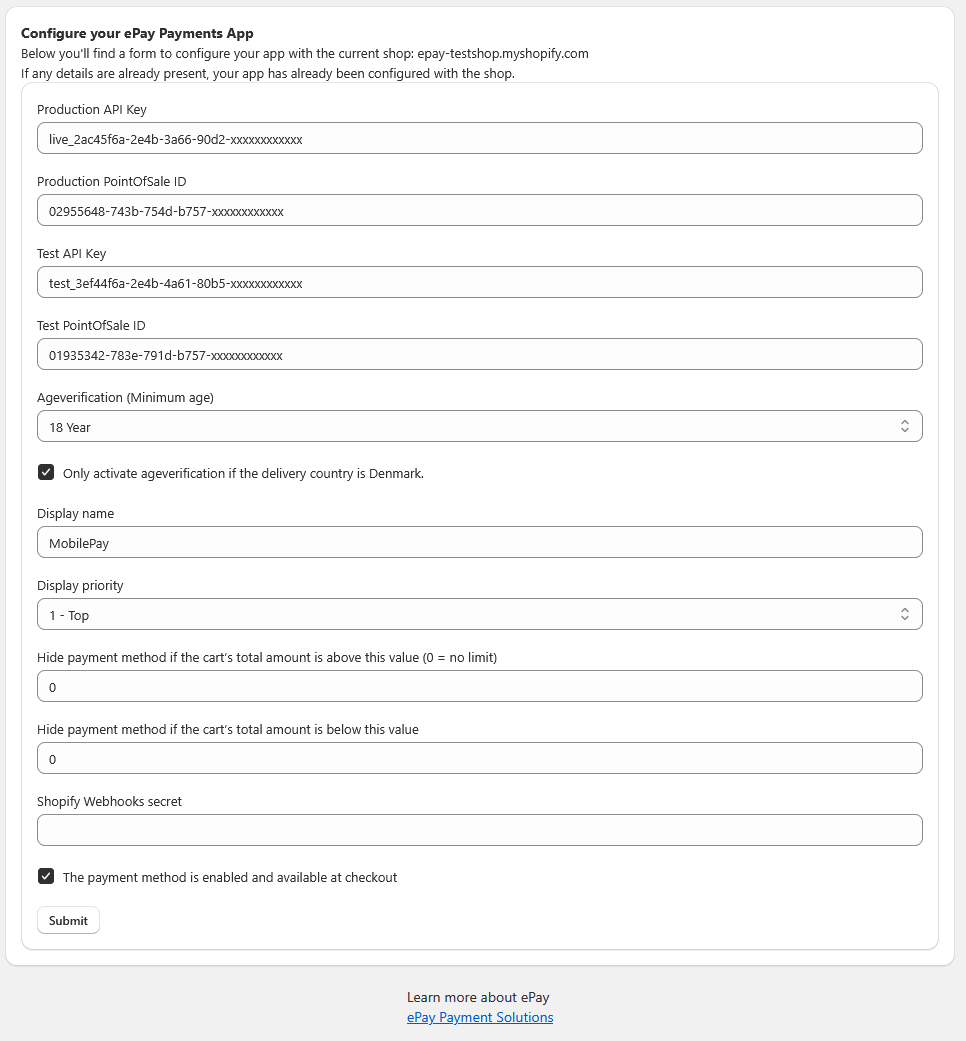Click the up-down chevron on Ageverification selector
Screen dimensions: 966x1041
(906, 426)
